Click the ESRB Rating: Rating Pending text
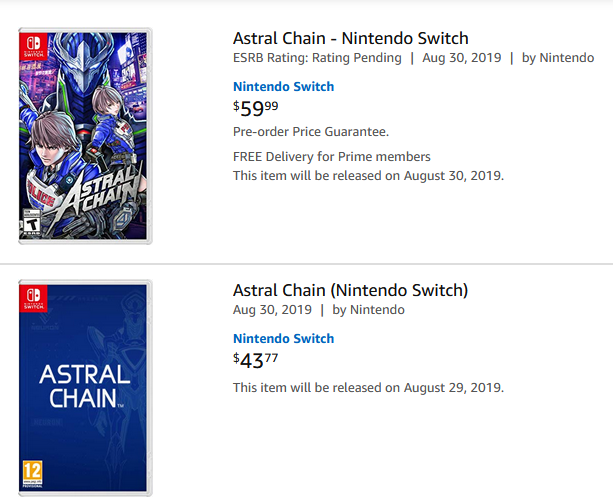This screenshot has width=613, height=502. click(317, 58)
